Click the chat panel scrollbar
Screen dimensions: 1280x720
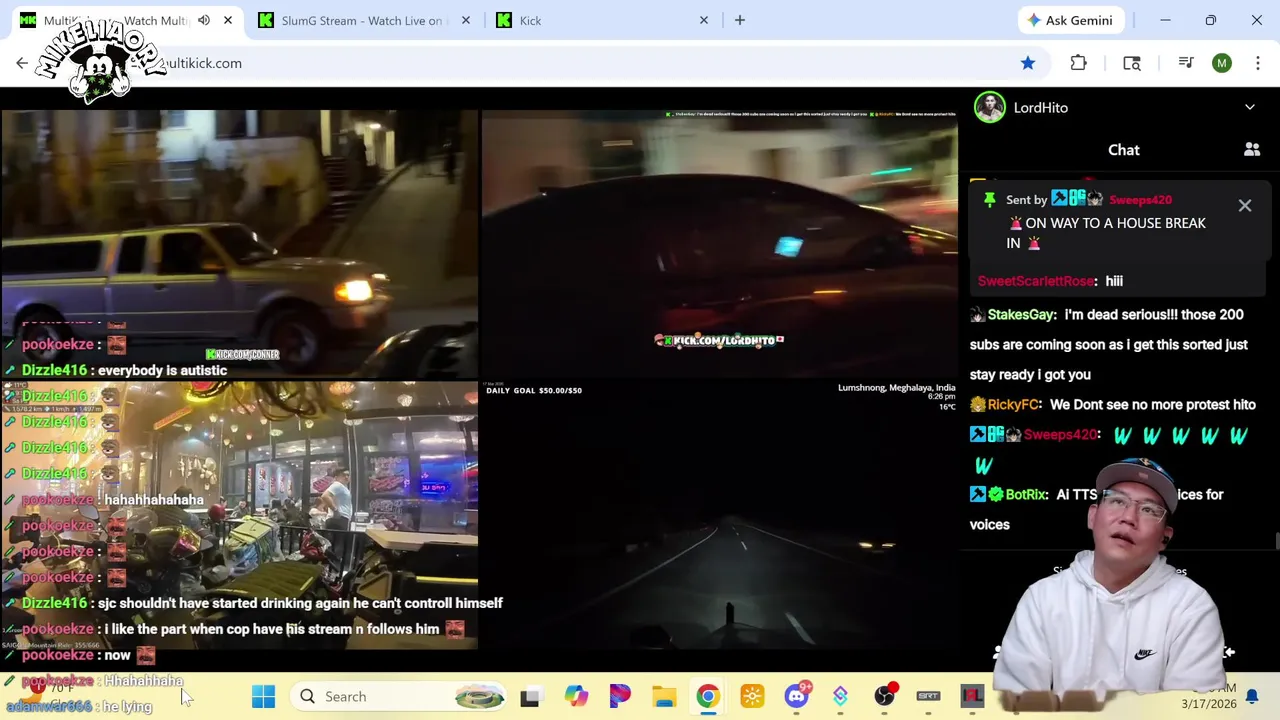[1276, 541]
